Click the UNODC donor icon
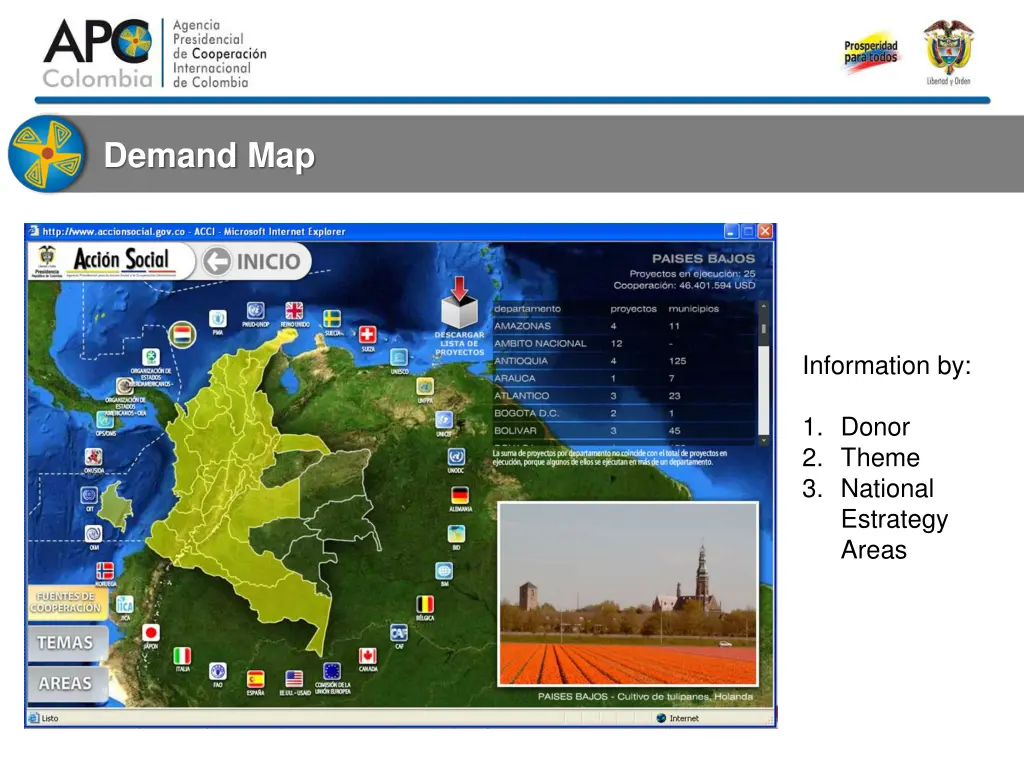The height and width of the screenshot is (768, 1024). pyautogui.click(x=456, y=456)
